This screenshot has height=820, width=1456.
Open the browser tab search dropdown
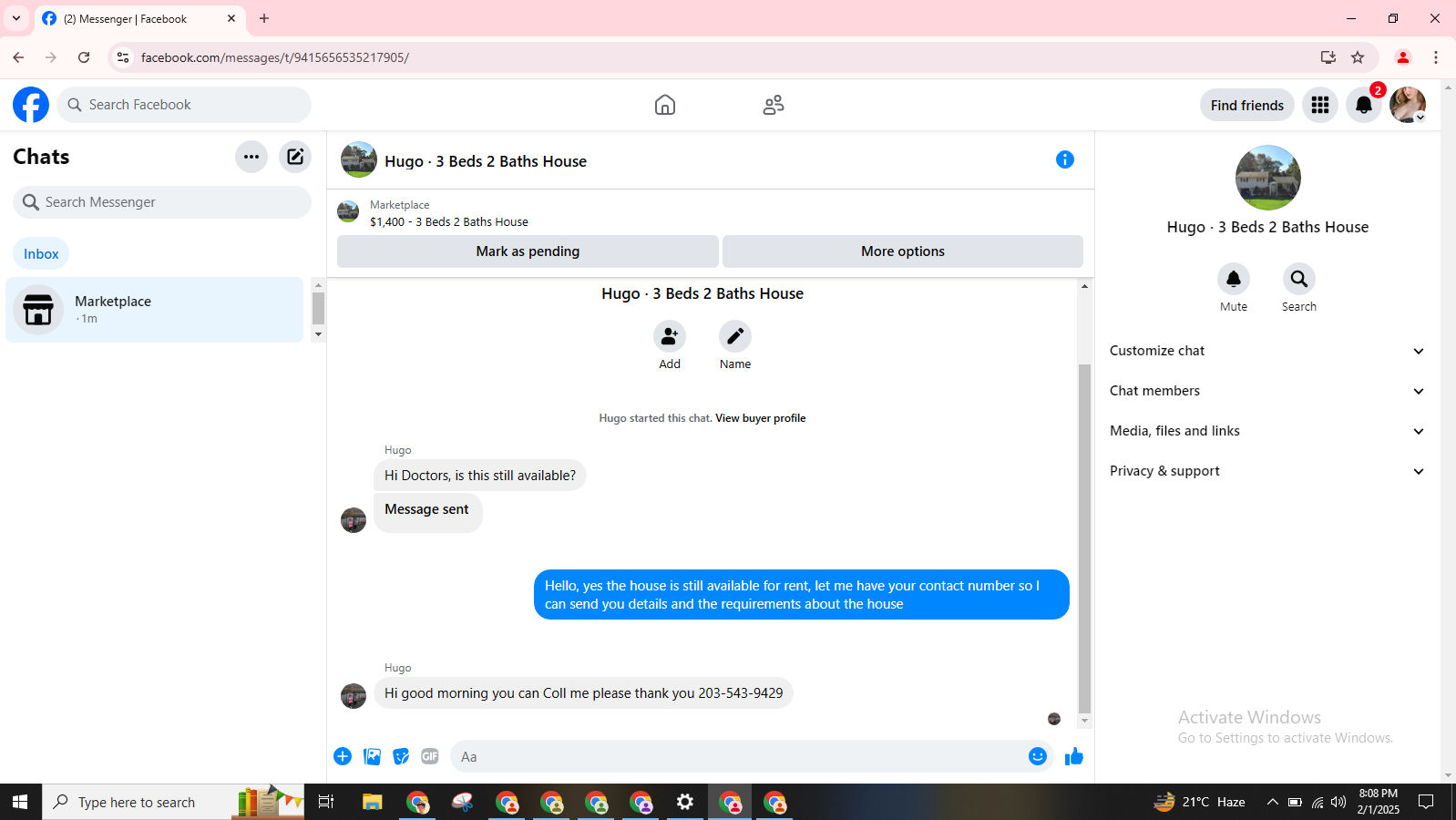(x=16, y=18)
